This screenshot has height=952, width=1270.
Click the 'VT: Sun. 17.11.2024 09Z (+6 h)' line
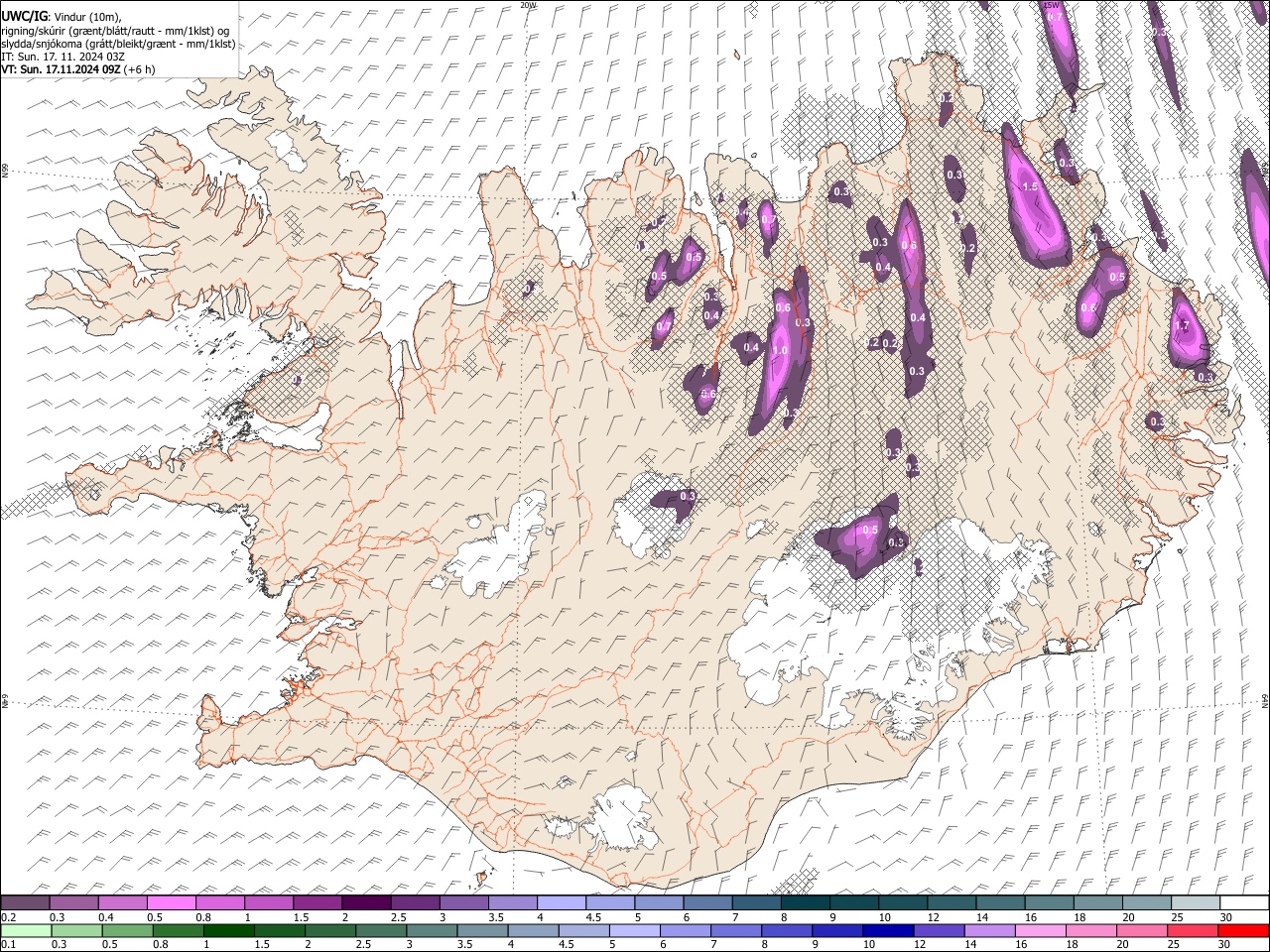tap(78, 69)
